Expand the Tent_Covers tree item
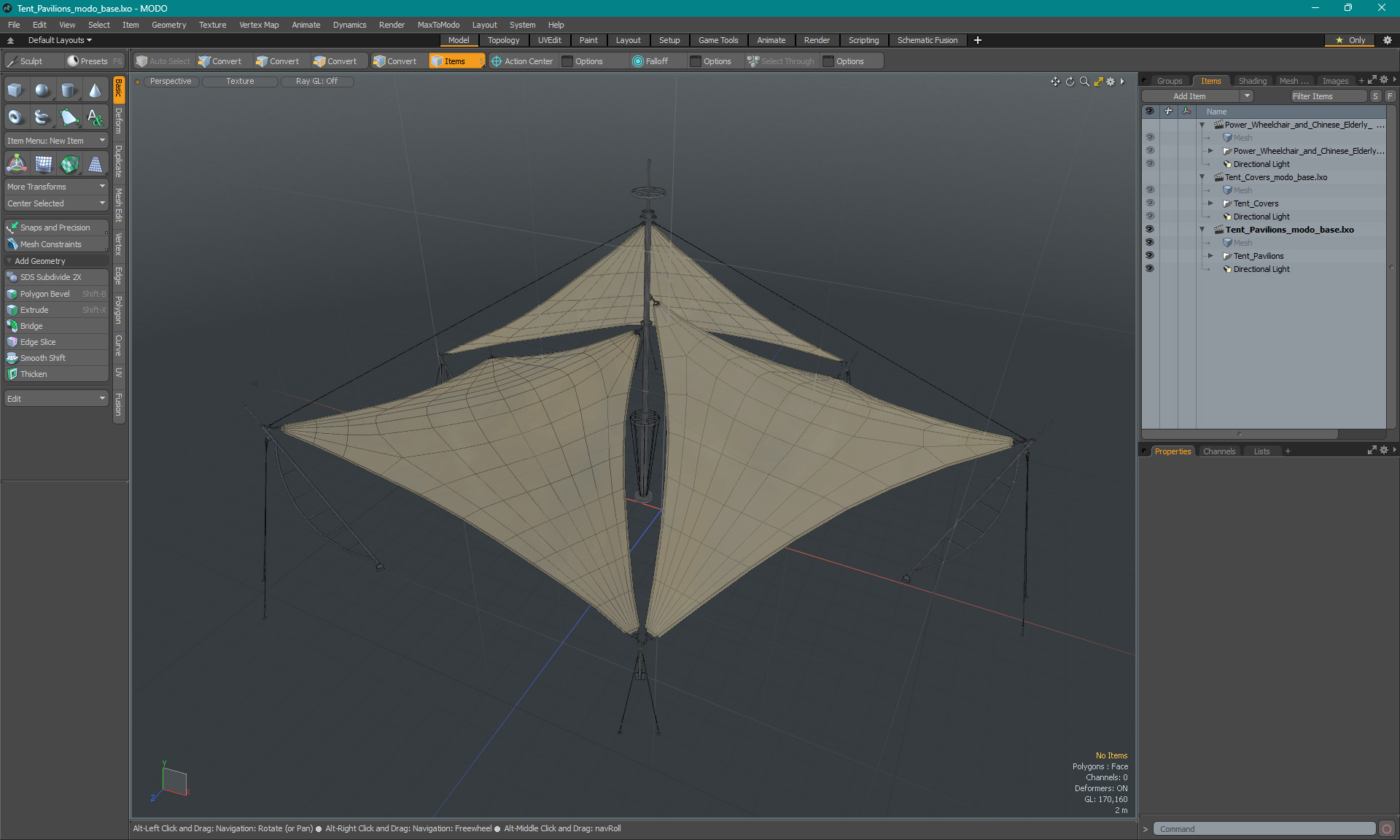 click(x=1211, y=203)
